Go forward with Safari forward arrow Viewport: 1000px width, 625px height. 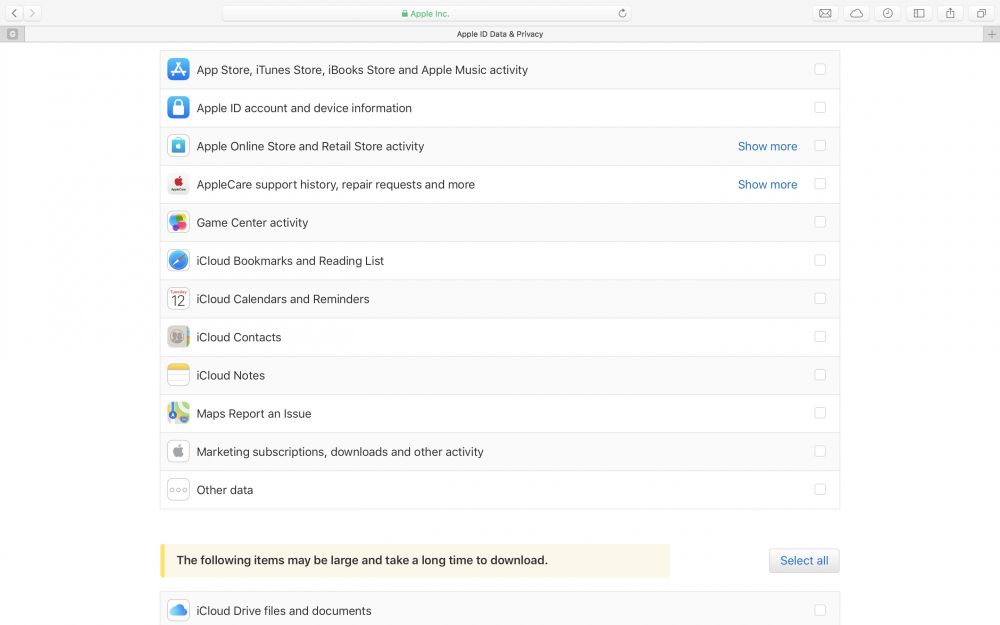(x=32, y=13)
